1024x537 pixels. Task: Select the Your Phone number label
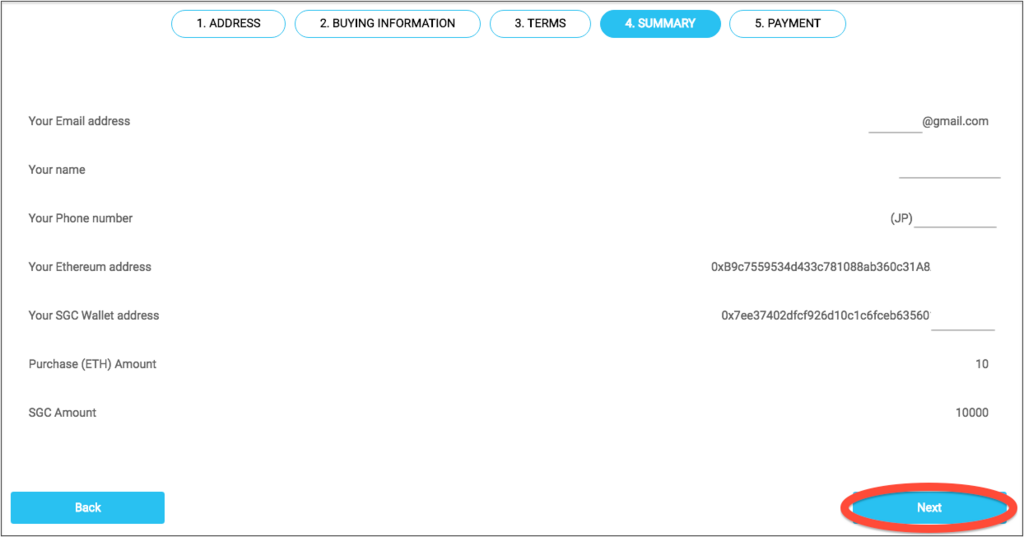pos(80,218)
